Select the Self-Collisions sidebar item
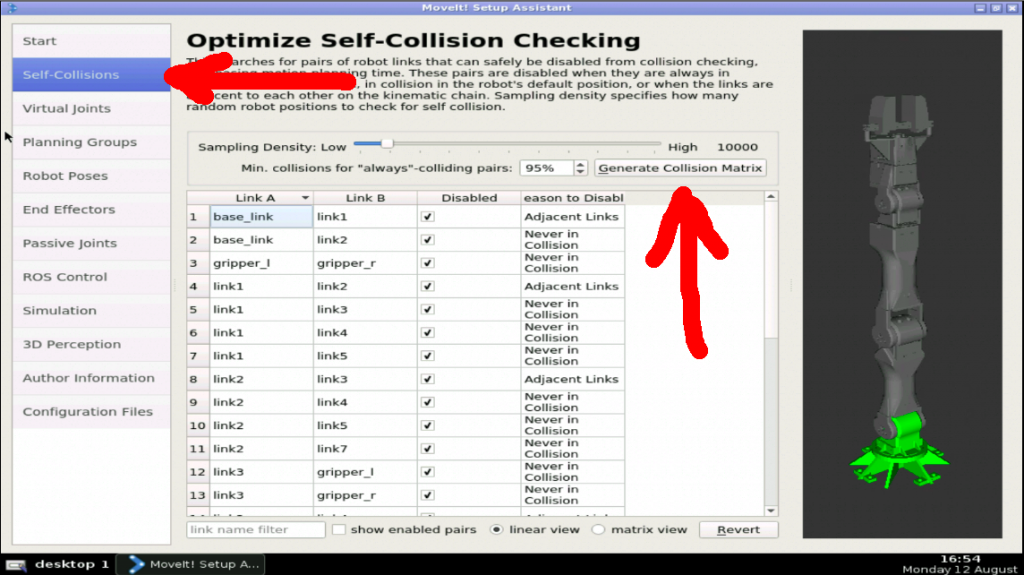This screenshot has height=575, width=1024. [x=91, y=74]
